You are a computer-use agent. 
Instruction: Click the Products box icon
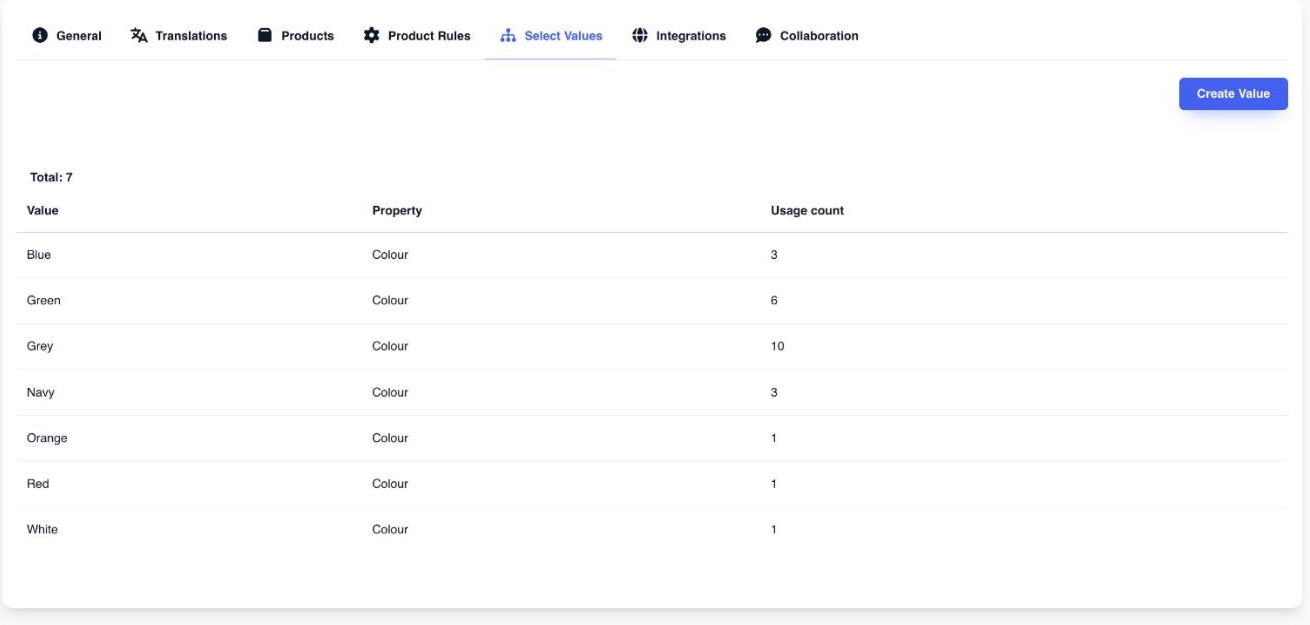click(265, 36)
